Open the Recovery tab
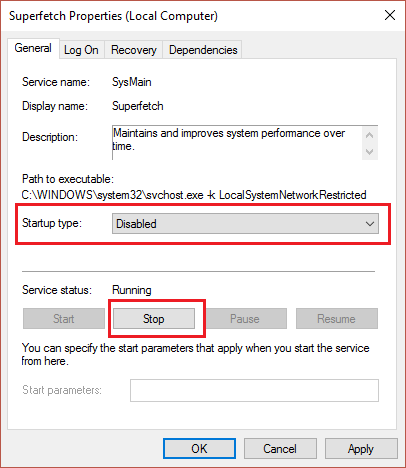Image resolution: width=406 pixels, height=468 pixels. point(134,50)
